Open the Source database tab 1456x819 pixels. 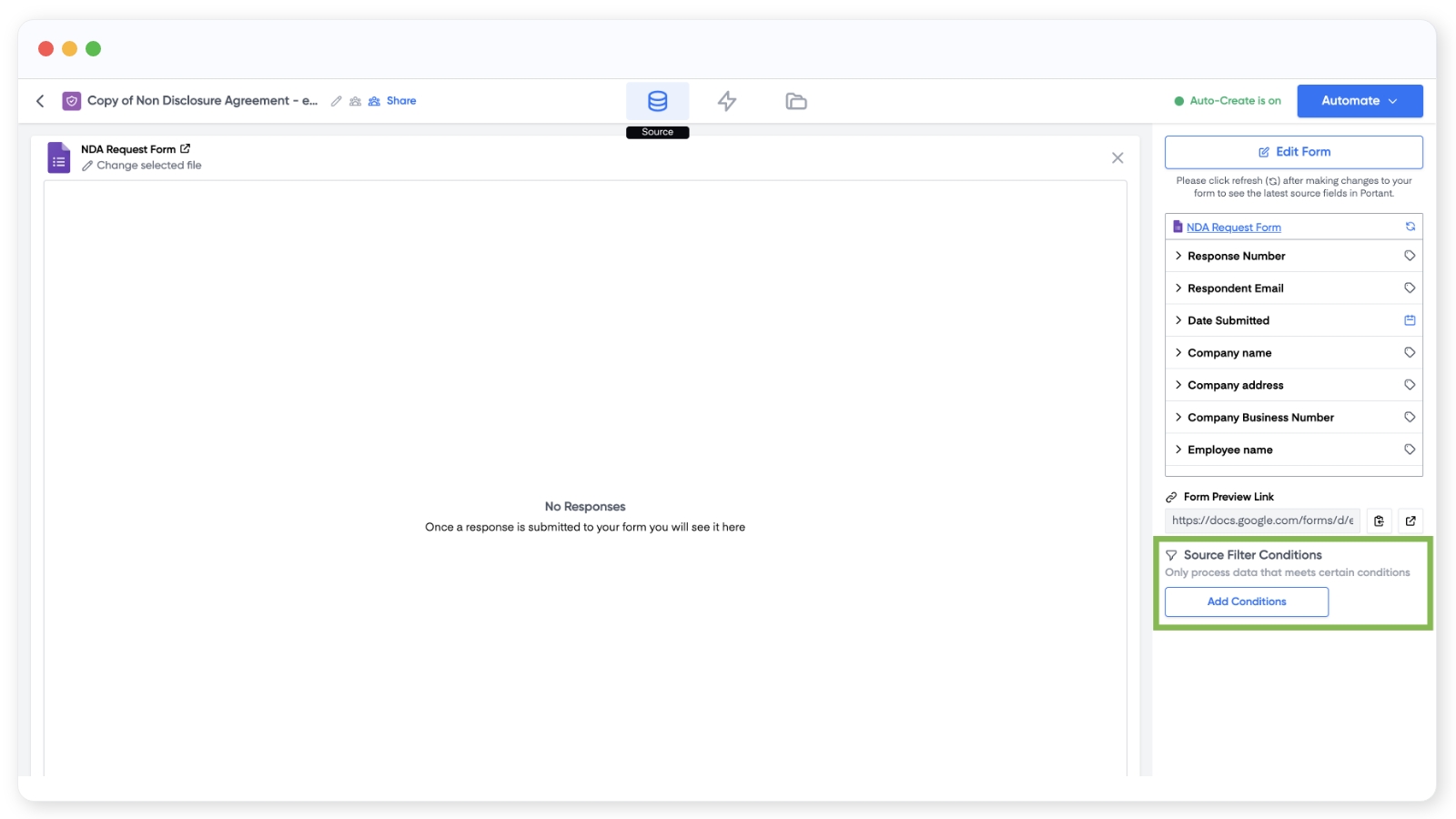pyautogui.click(x=657, y=101)
